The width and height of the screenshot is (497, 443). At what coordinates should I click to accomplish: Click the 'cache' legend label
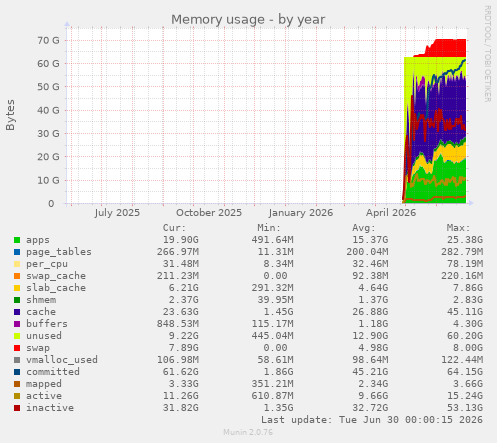click(41, 312)
